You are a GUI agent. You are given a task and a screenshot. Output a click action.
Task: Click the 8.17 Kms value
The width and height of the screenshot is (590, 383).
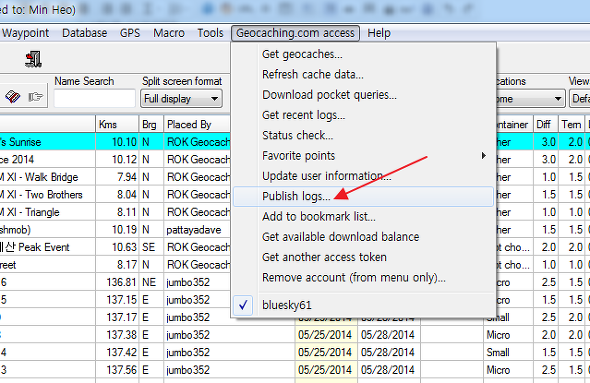tap(117, 265)
